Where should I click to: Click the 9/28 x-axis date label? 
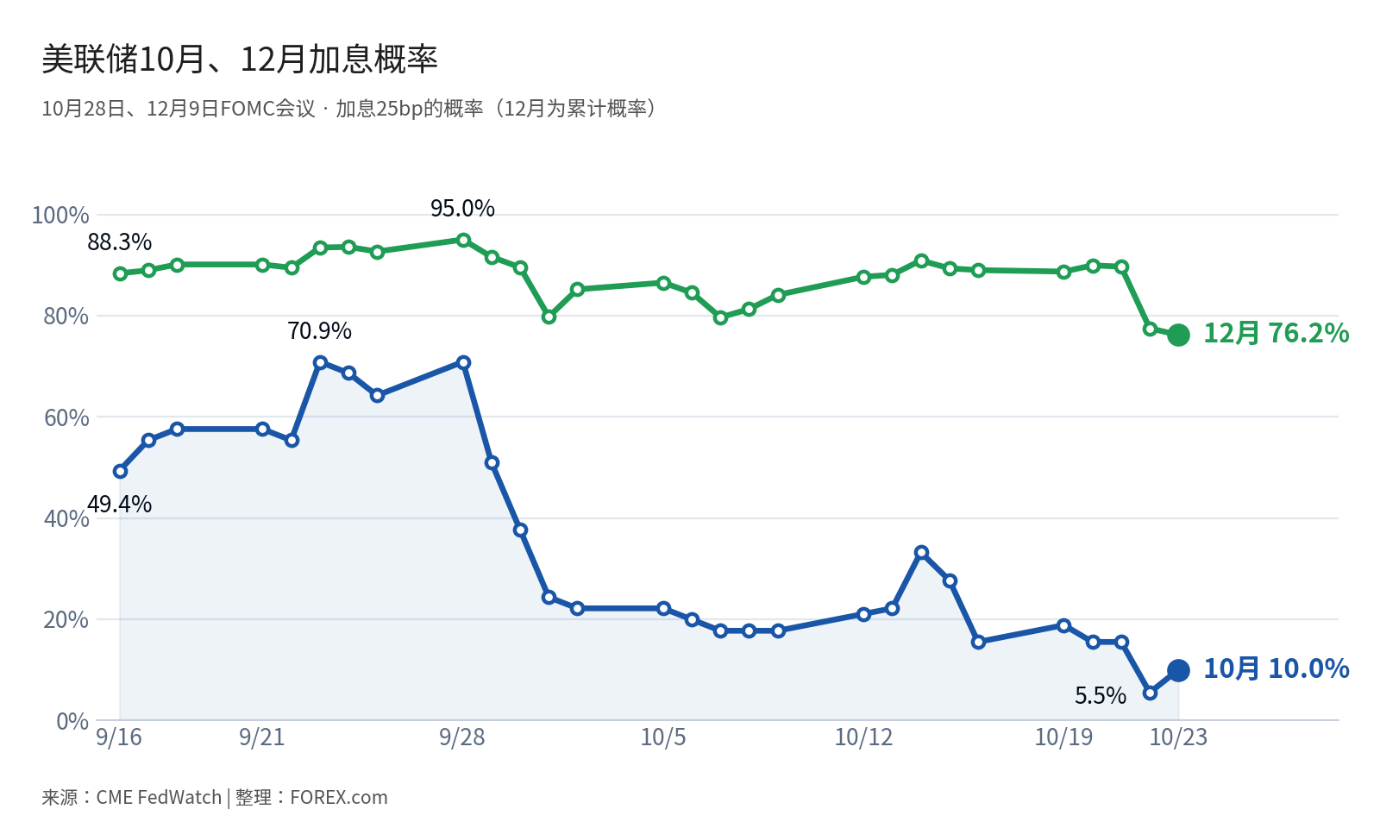(x=462, y=738)
